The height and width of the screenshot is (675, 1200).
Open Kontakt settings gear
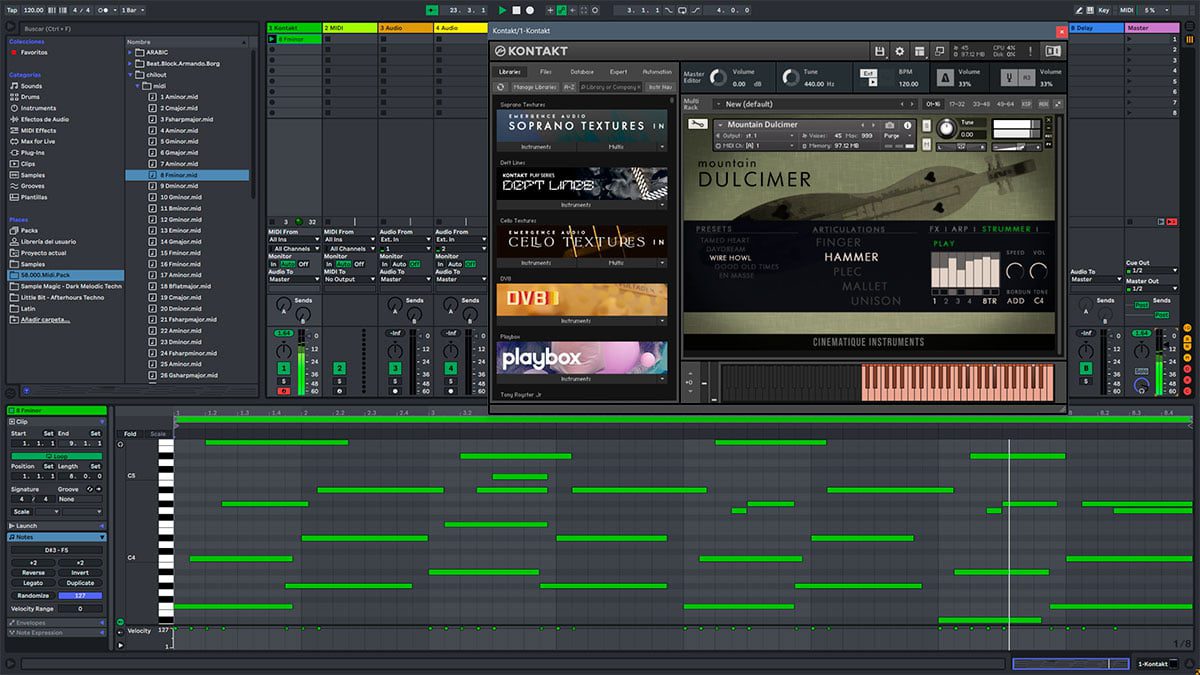coord(900,51)
